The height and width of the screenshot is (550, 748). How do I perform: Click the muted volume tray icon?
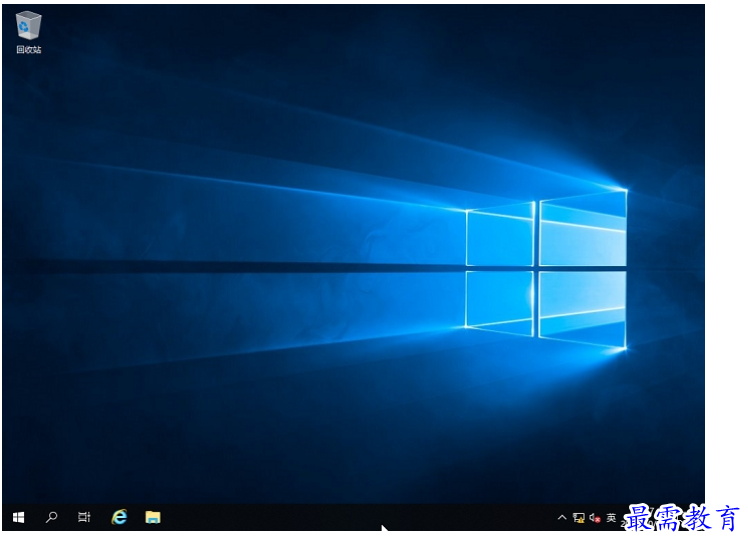(x=594, y=518)
